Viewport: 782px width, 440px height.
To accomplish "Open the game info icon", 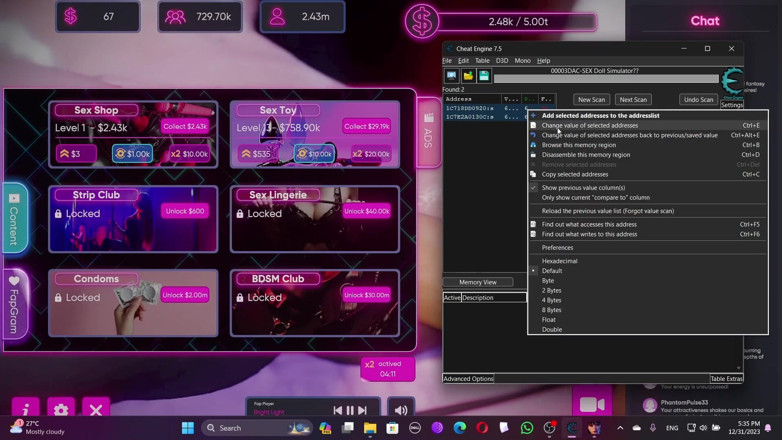I will tap(25, 408).
